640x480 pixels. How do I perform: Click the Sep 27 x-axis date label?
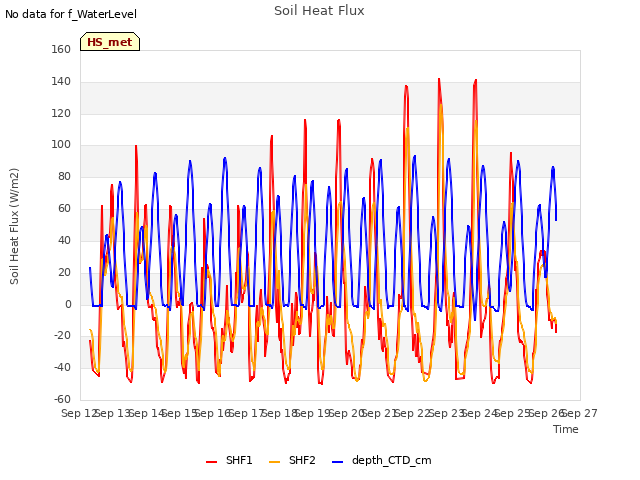pos(580,413)
